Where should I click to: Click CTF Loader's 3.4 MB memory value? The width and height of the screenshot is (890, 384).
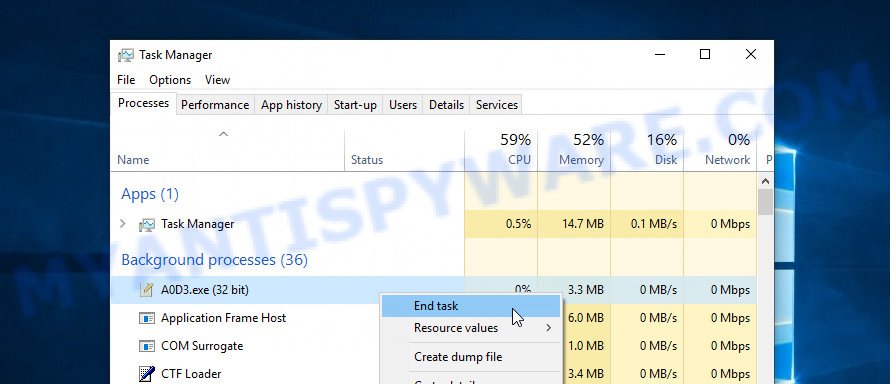pos(586,374)
